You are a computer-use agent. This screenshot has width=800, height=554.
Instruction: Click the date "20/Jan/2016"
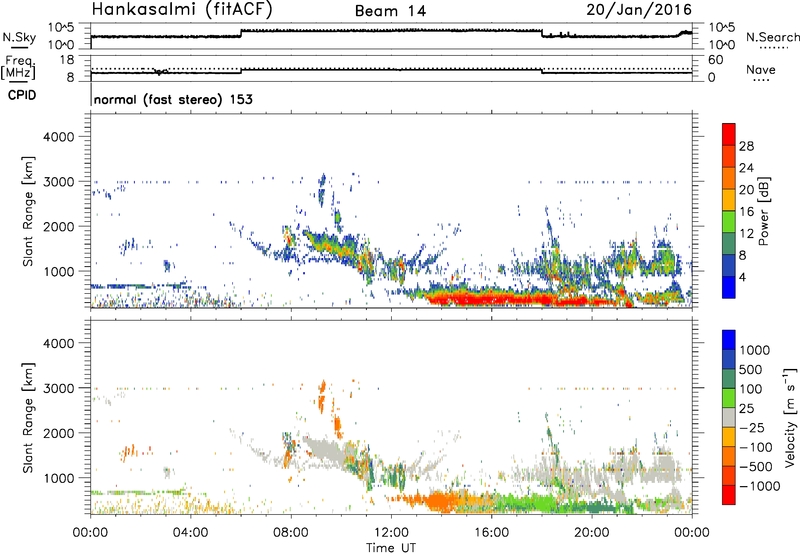639,9
